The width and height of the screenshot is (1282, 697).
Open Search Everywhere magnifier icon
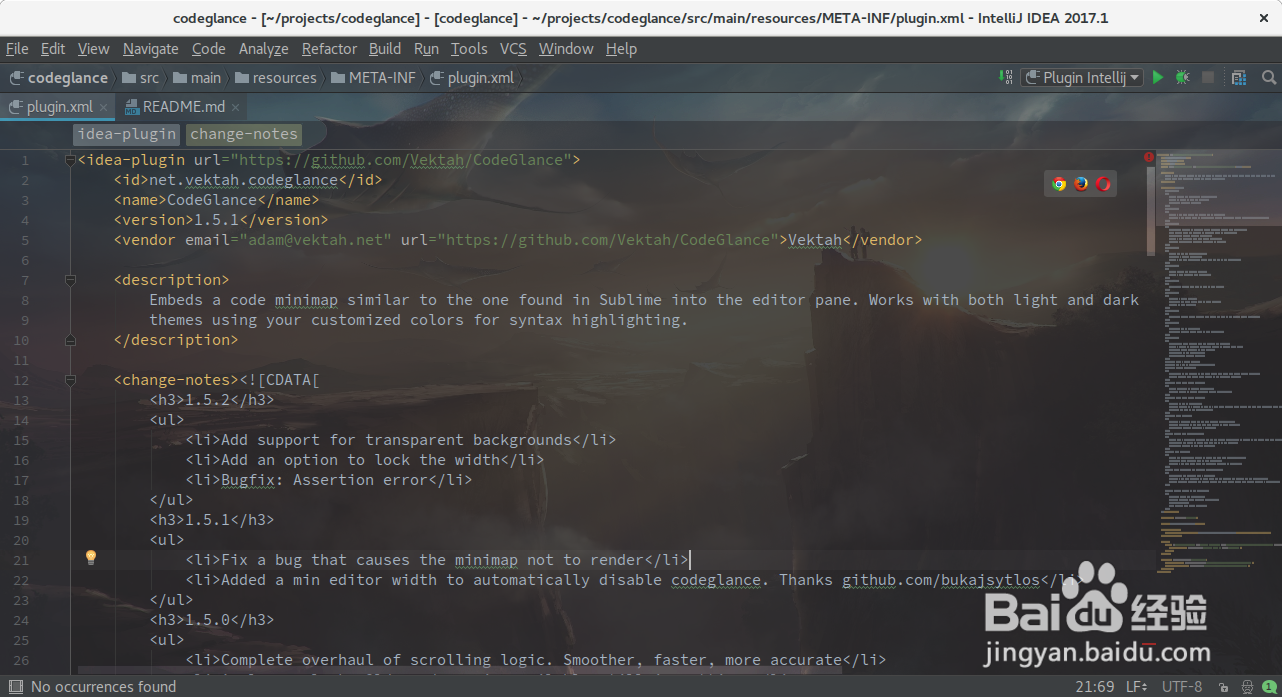[x=1269, y=77]
